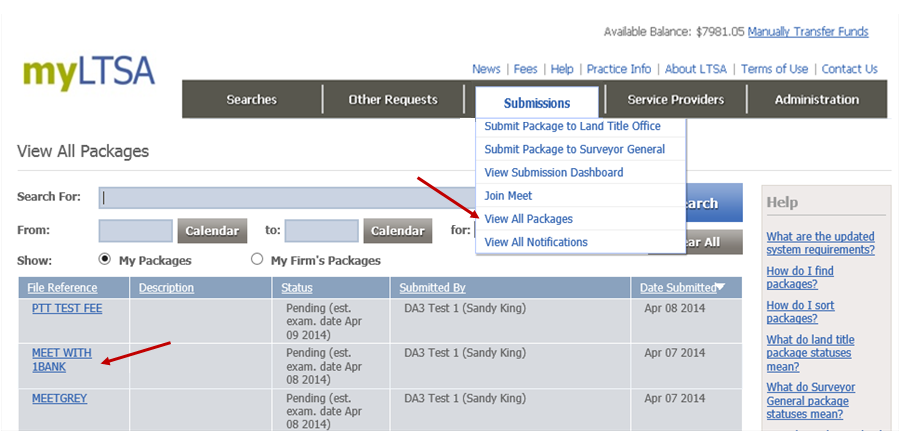Open the Administration menu
This screenshot has height=432, width=900.
point(817,100)
